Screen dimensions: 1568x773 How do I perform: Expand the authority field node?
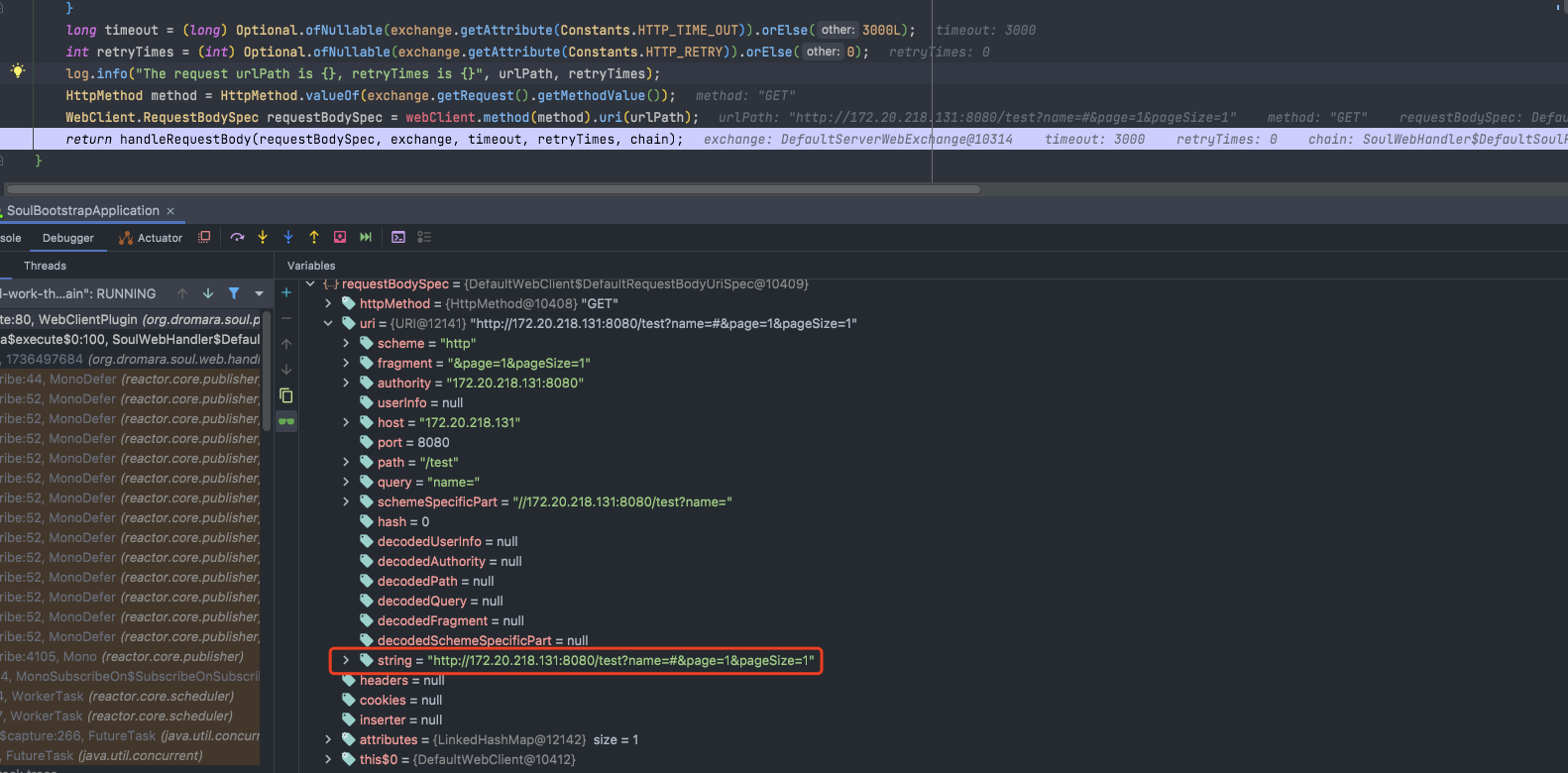(x=346, y=383)
